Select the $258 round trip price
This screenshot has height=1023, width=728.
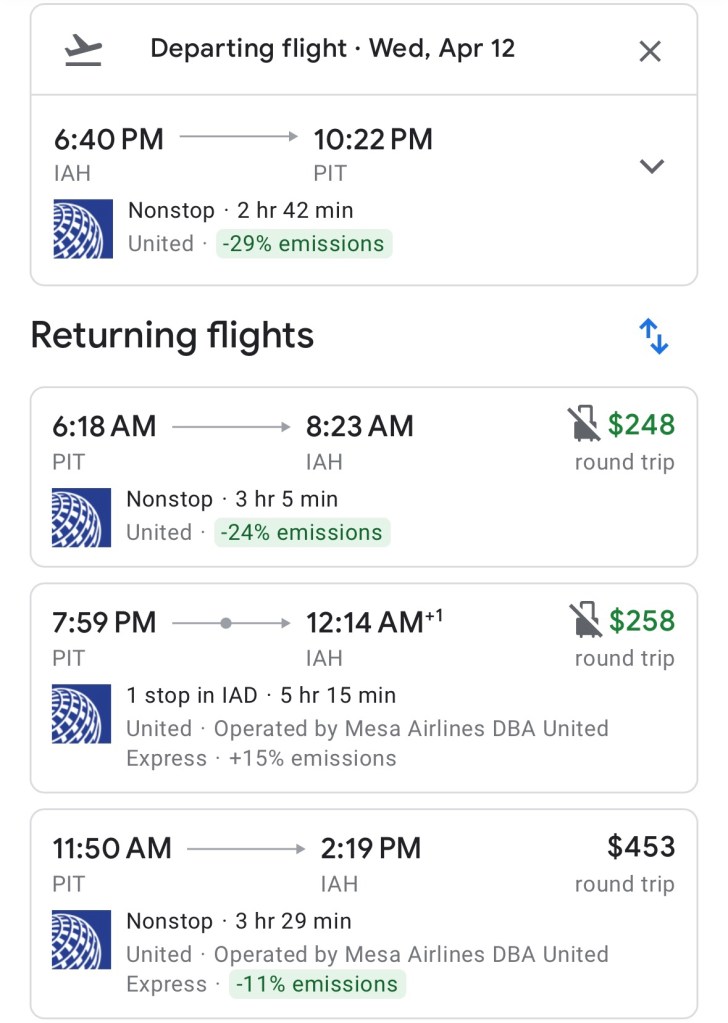(641, 621)
